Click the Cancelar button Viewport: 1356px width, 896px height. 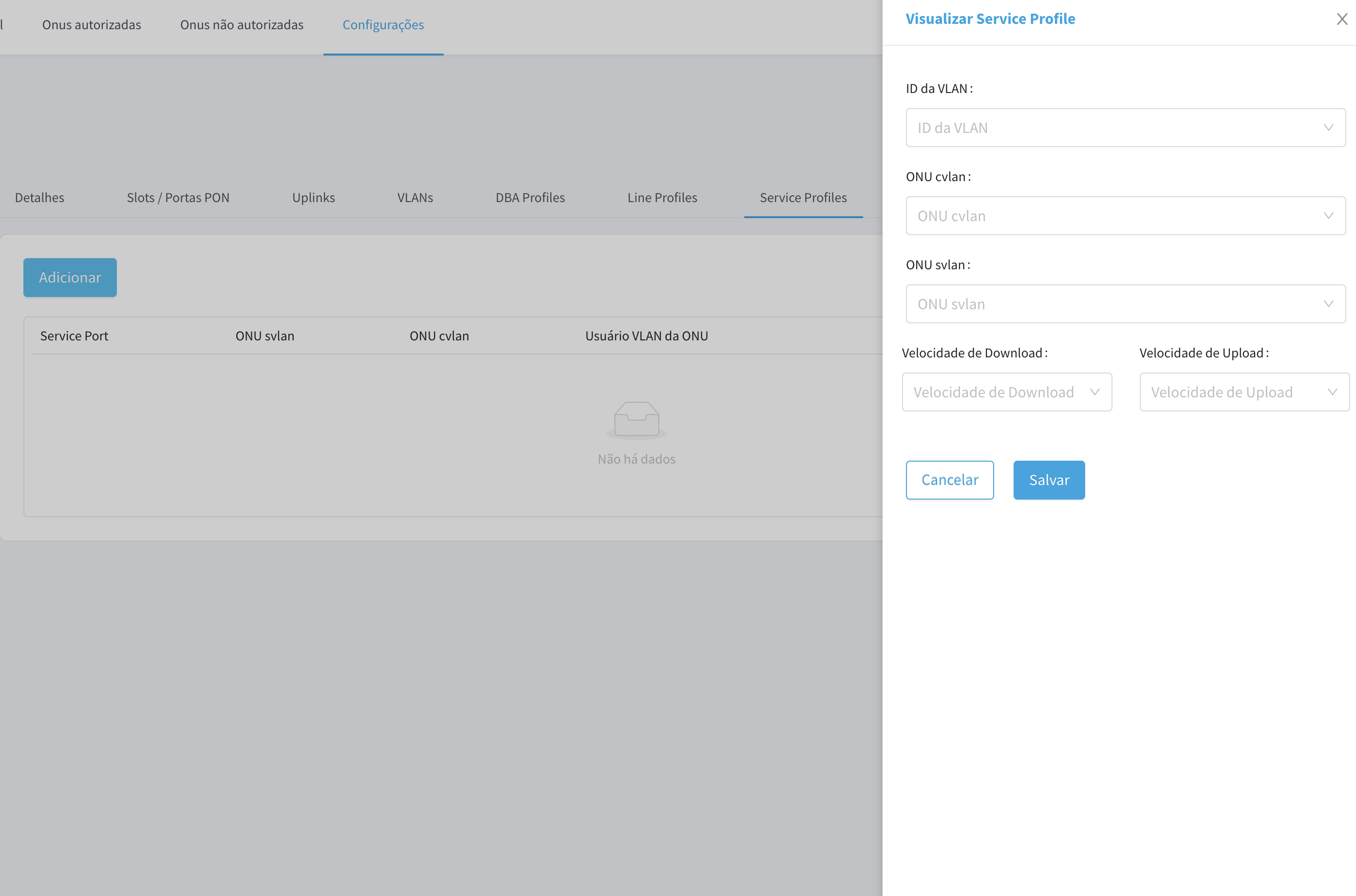pos(949,480)
